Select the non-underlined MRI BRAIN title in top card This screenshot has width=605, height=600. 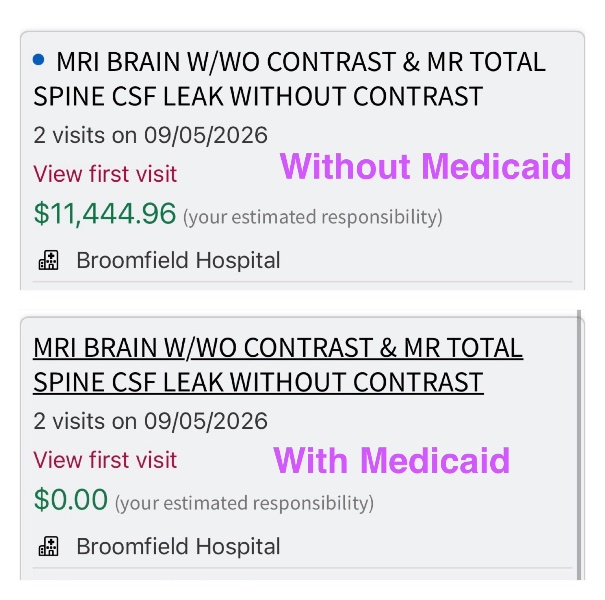tap(289, 79)
